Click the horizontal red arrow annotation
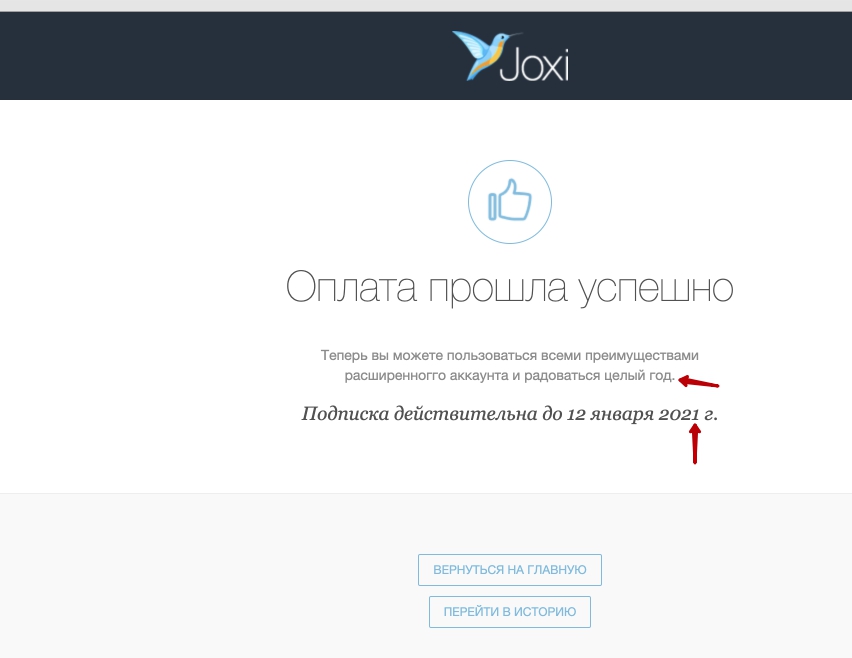 (700, 382)
